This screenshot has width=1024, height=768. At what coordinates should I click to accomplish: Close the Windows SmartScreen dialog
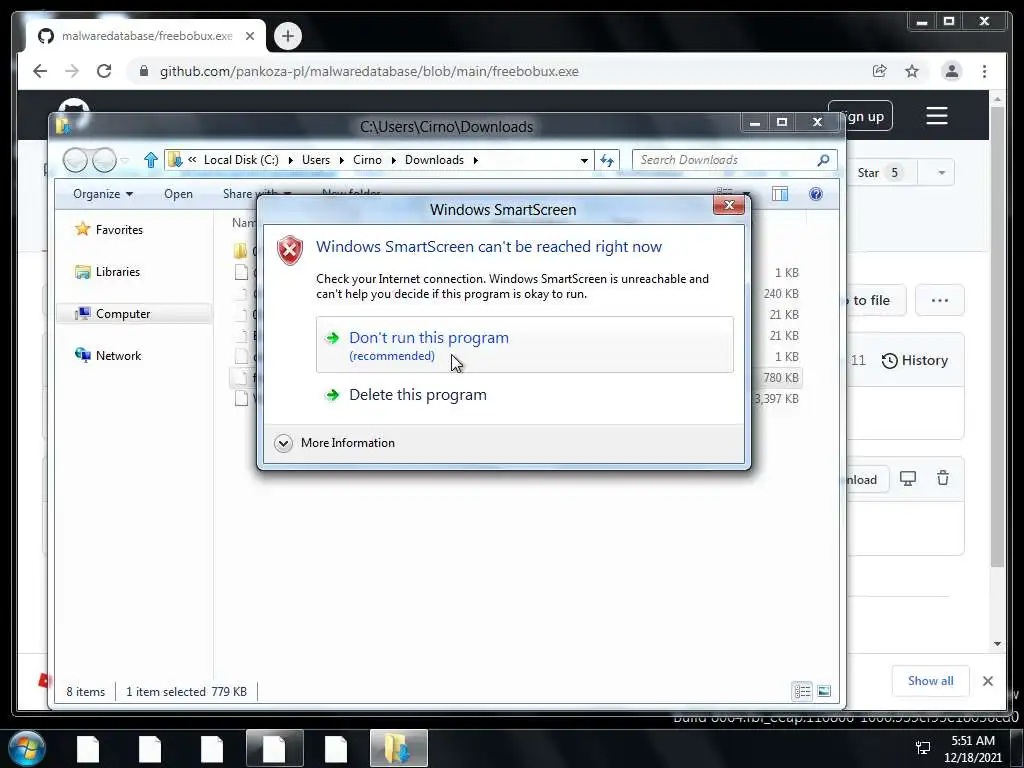click(x=729, y=205)
